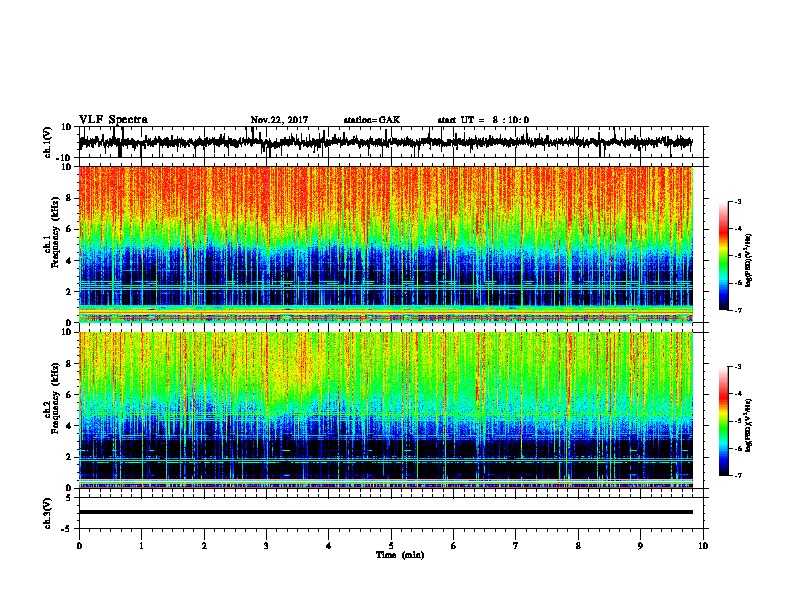Select the date text "Nov.22, 2017"
Image resolution: width=792 pixels, height=612 pixels.
click(x=279, y=120)
